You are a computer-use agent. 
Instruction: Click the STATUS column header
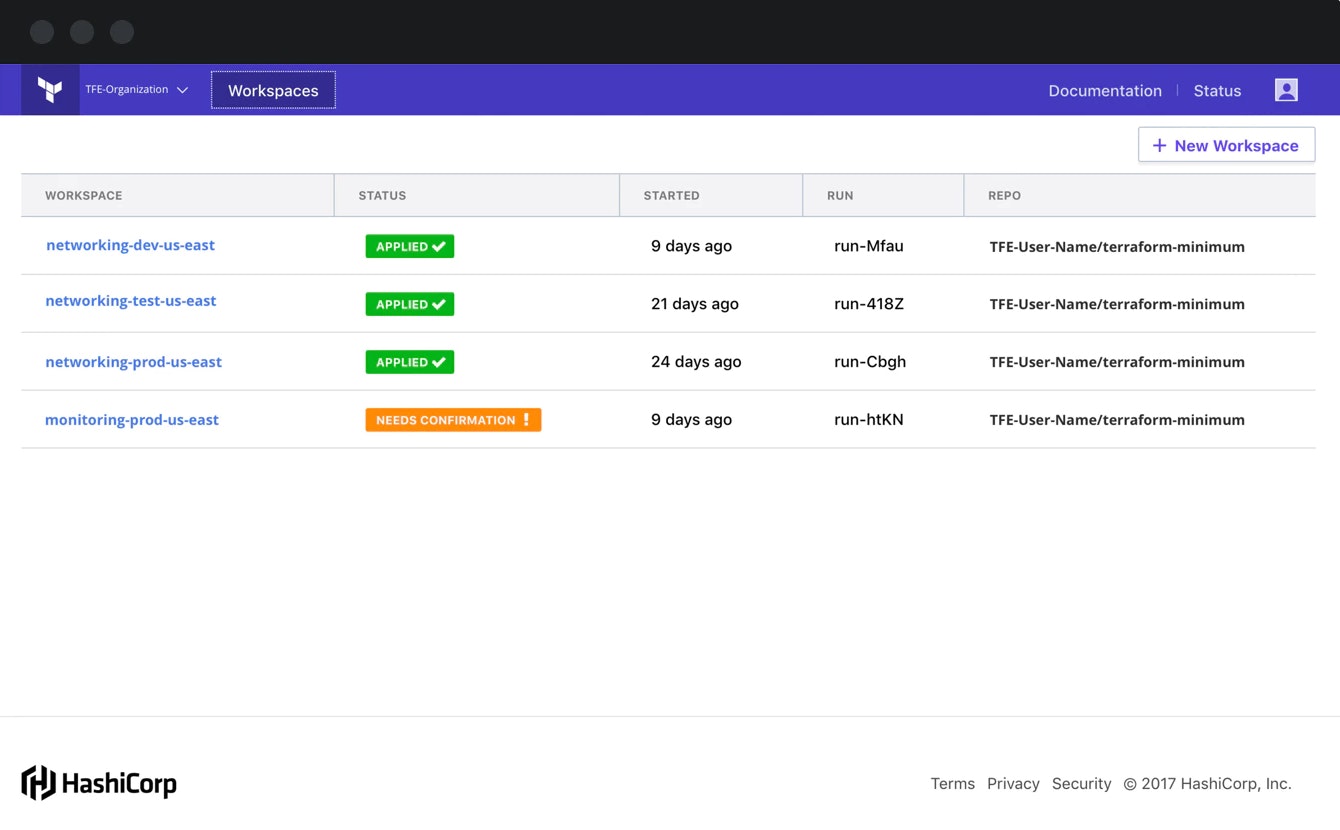(x=477, y=195)
